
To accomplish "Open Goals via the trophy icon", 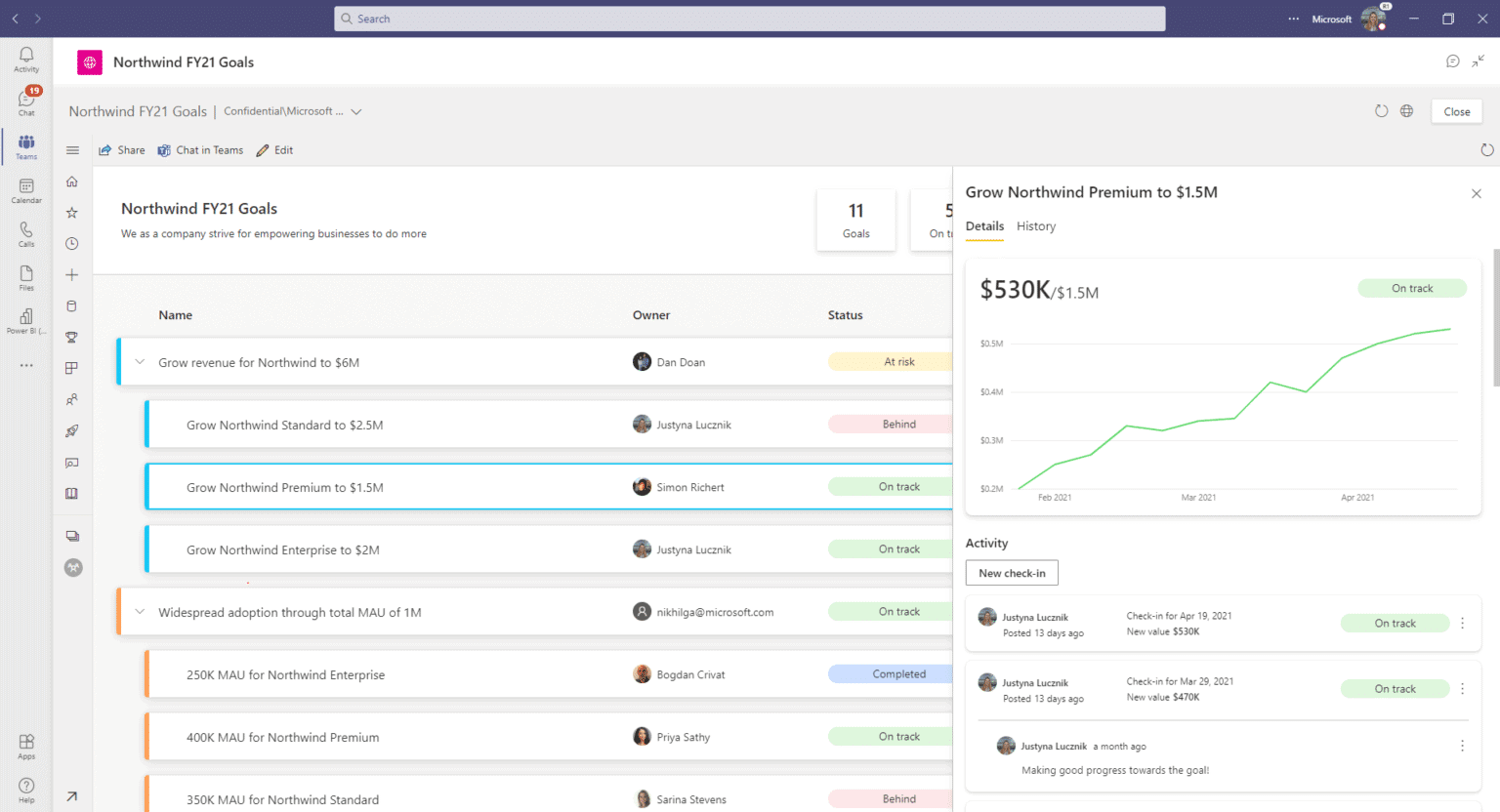I will click(71, 337).
